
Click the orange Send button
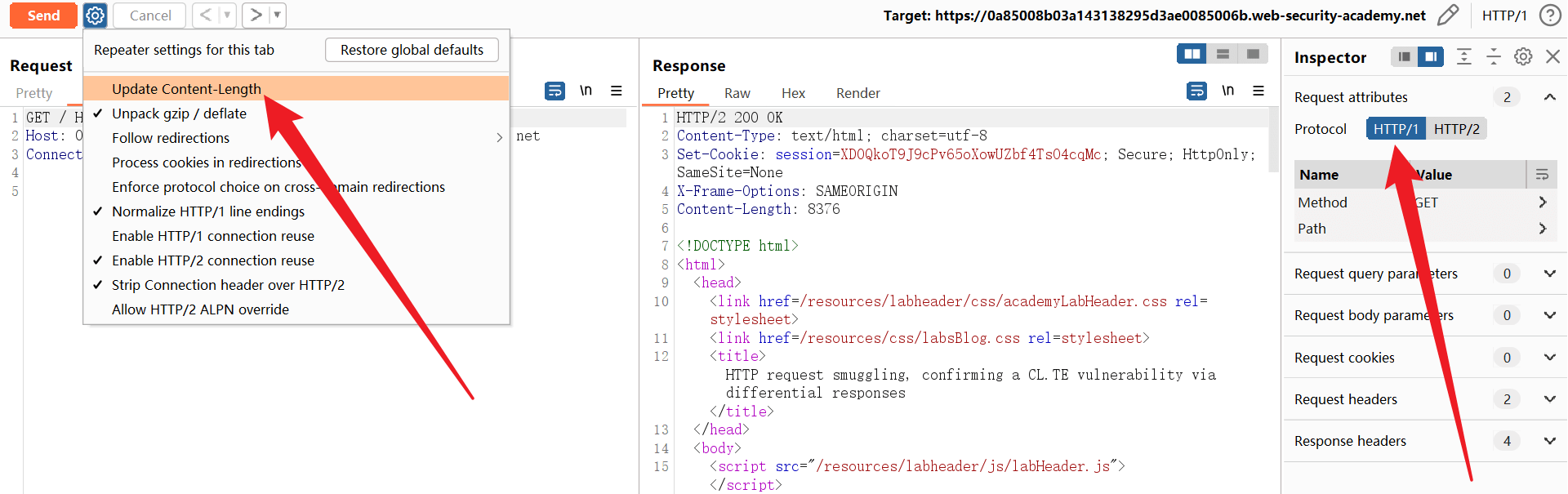[43, 16]
